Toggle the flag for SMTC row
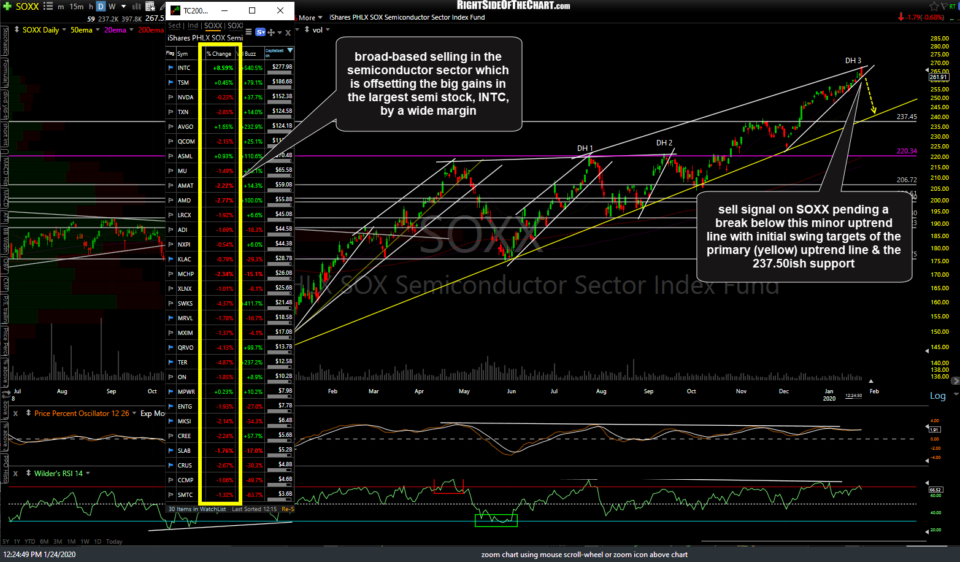This screenshot has width=960, height=562. [x=171, y=495]
